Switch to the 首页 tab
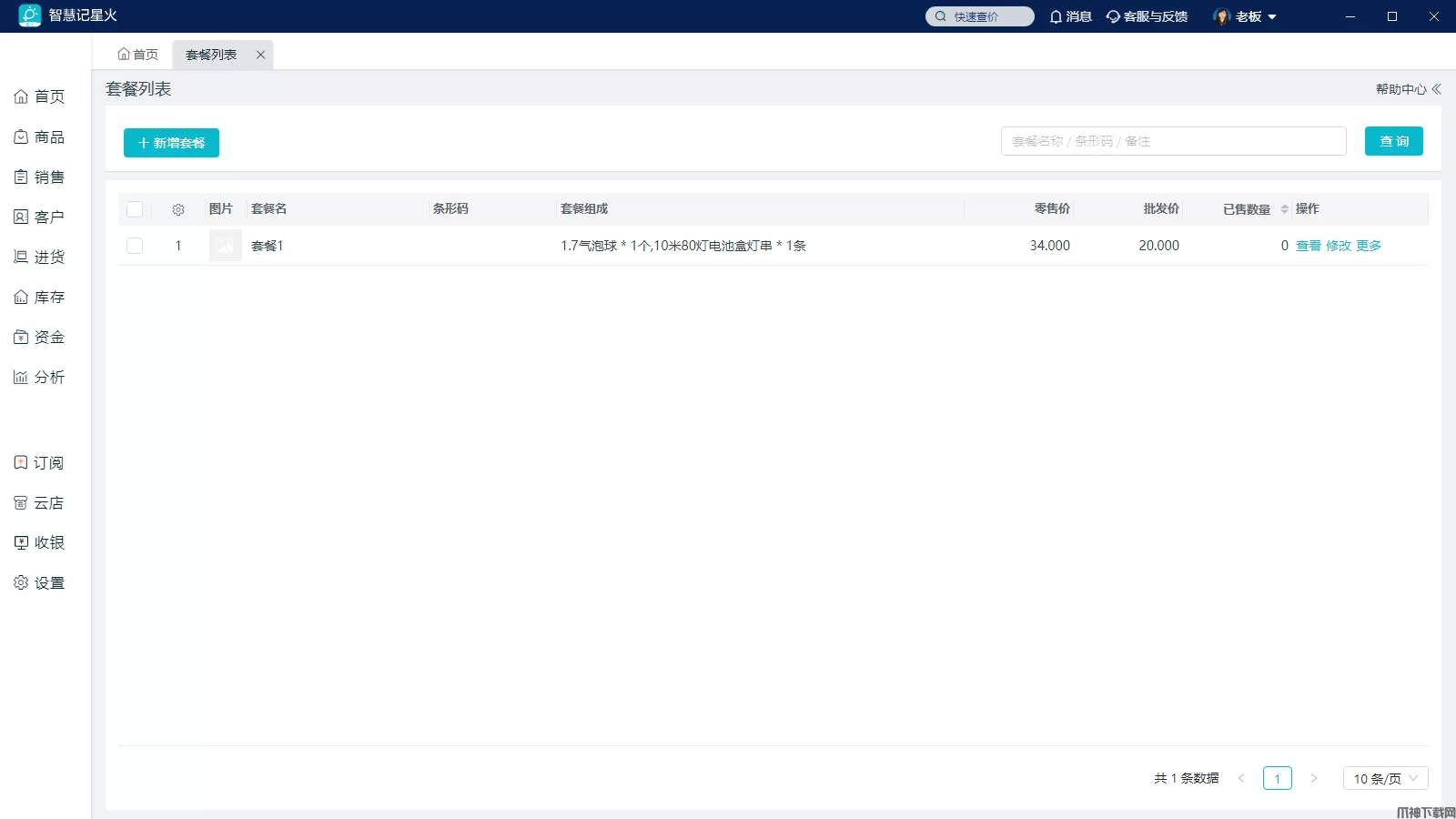1456x819 pixels. point(138,55)
